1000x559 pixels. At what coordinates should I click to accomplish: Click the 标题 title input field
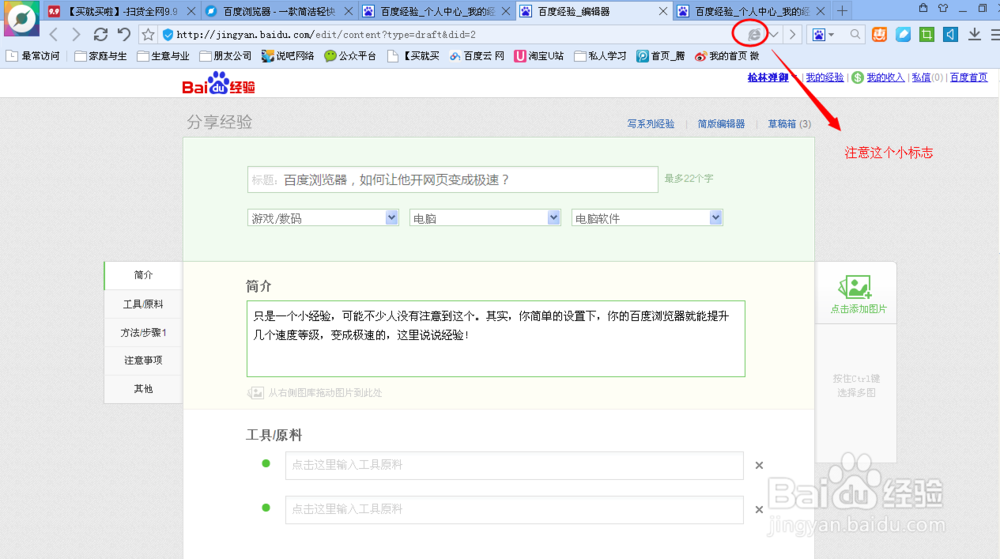click(452, 180)
